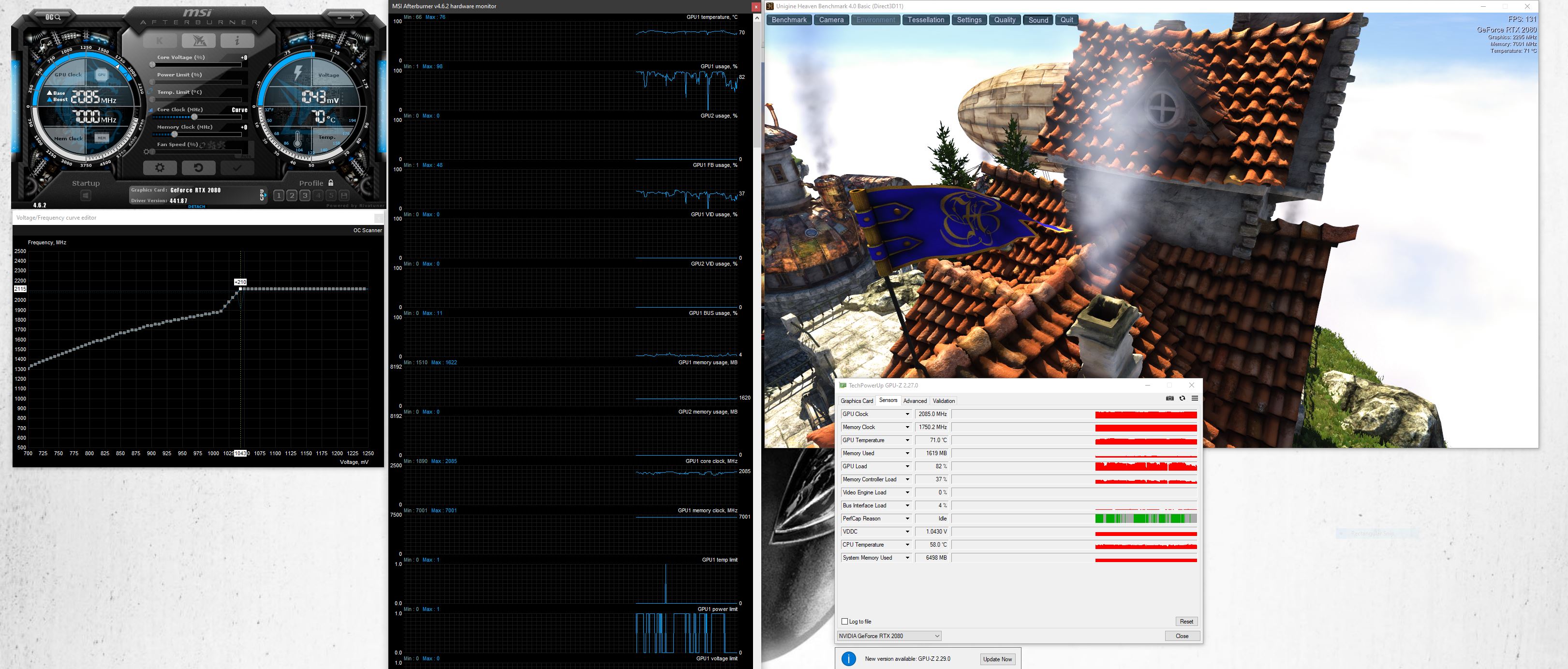
Task: Launch the OC Scanner magnifier icon
Action: 54,17
